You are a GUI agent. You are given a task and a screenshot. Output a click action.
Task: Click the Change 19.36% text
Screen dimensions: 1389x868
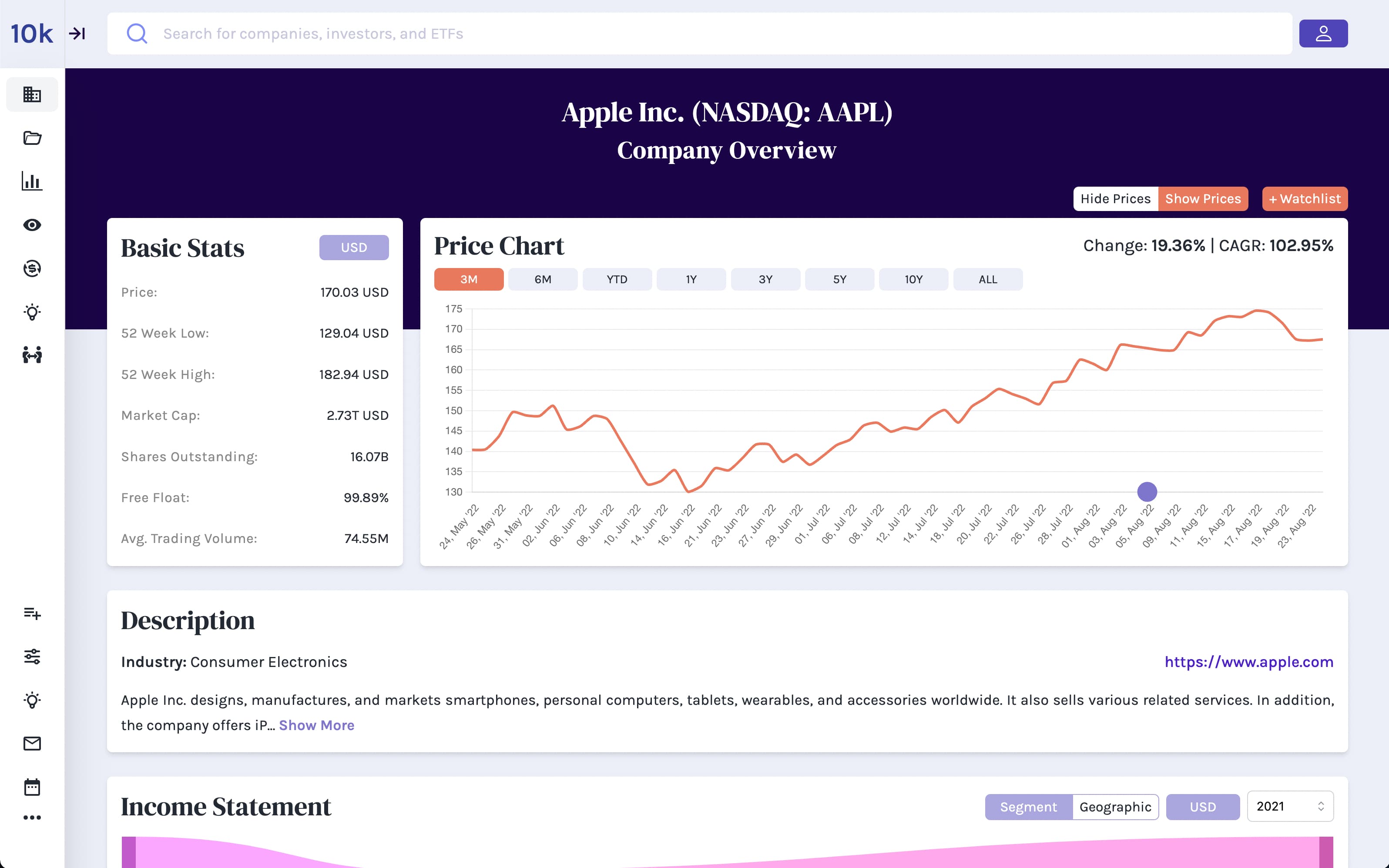(x=1144, y=246)
